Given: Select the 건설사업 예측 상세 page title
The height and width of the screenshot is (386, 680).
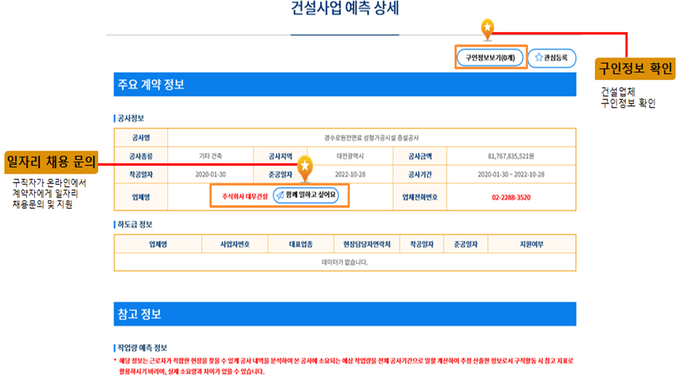Looking at the screenshot, I should coord(345,8).
